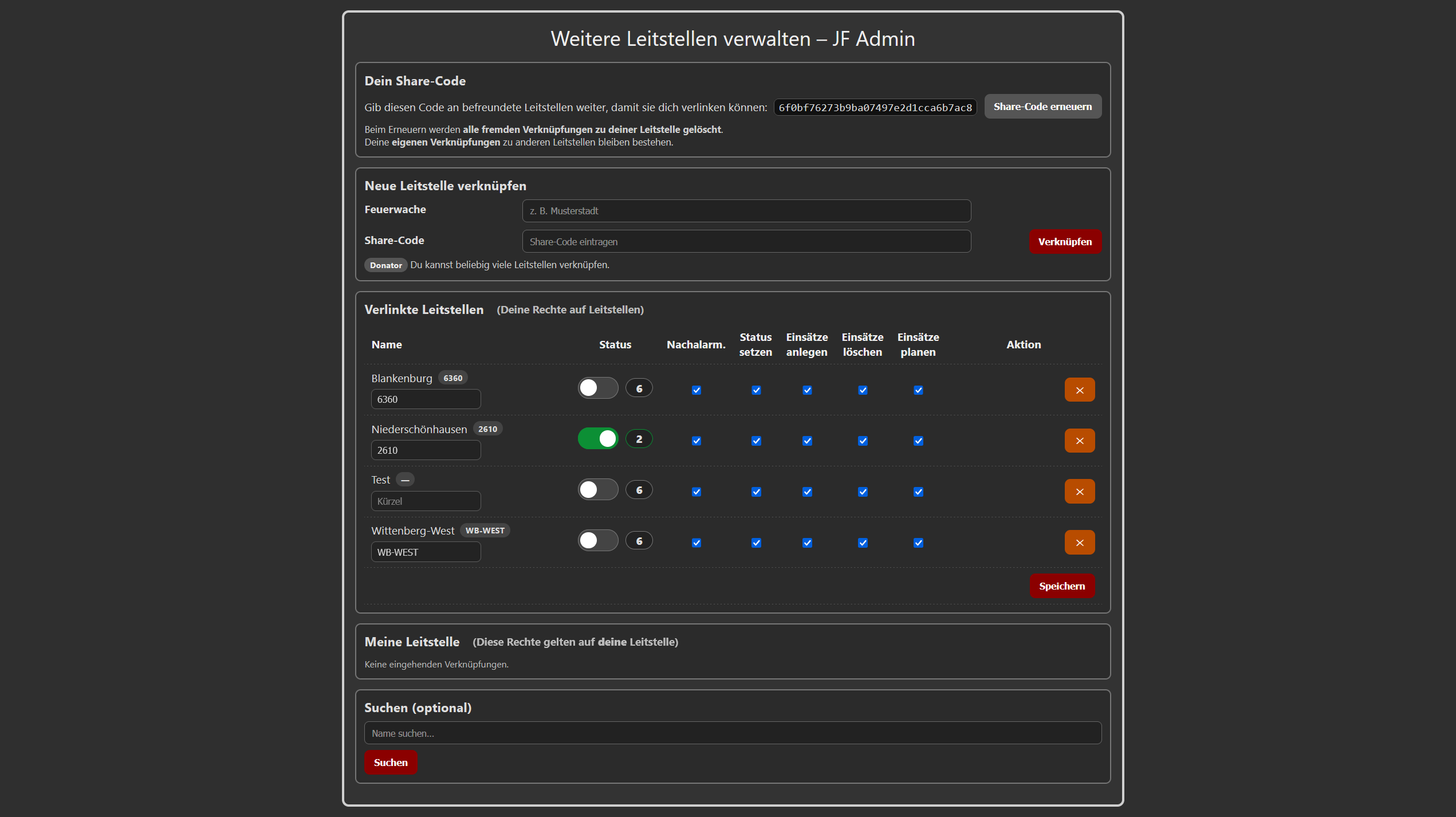Turn off Niederschönhausen green status switch
The image size is (1456, 817).
tap(597, 439)
